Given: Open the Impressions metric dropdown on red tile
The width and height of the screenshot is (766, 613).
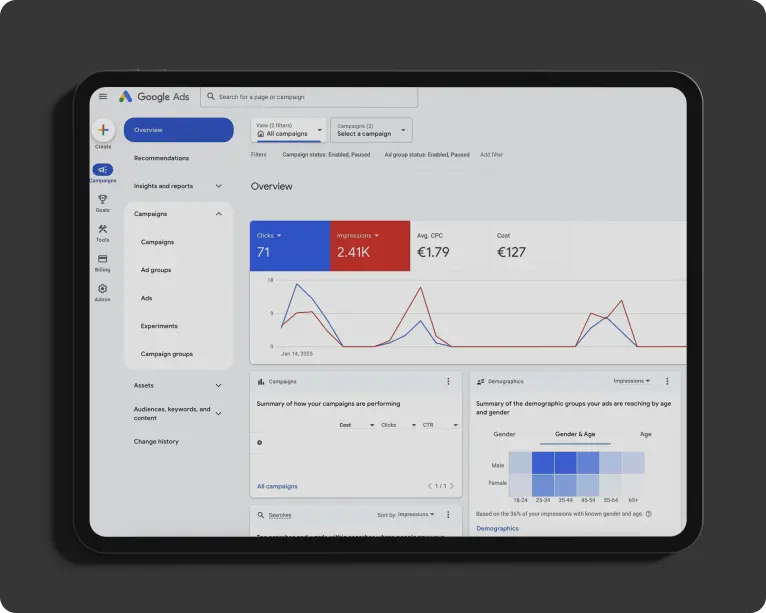Looking at the screenshot, I should (358, 235).
